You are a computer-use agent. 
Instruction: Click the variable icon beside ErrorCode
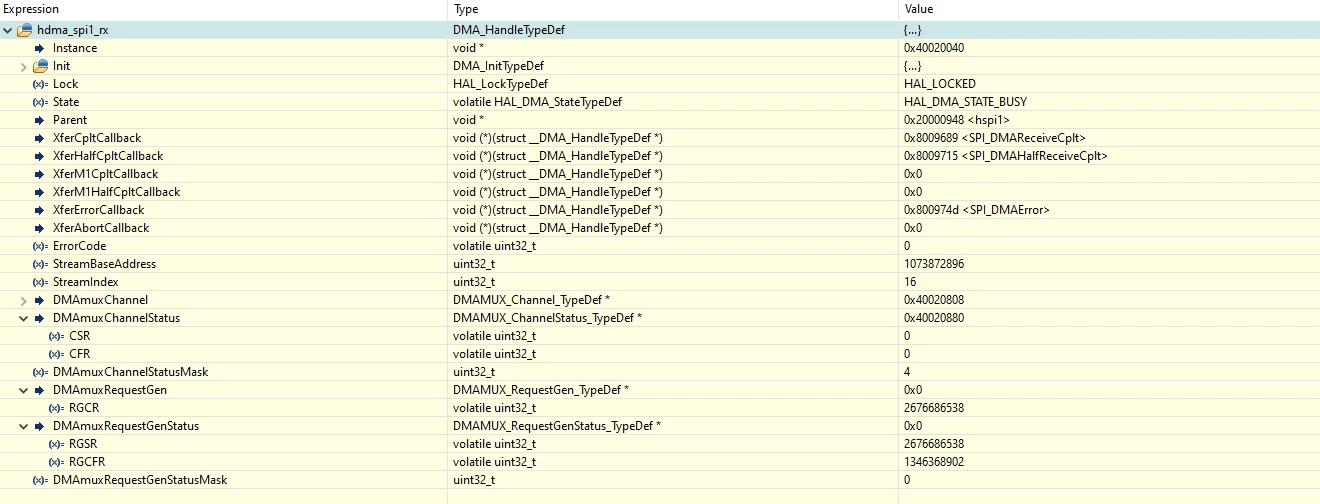click(x=40, y=246)
